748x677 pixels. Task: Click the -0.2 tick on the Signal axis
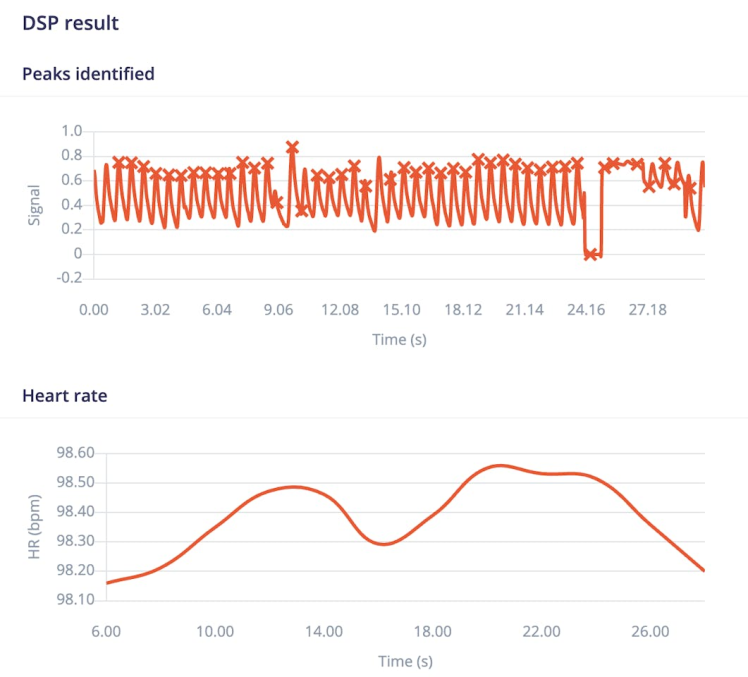(69, 277)
